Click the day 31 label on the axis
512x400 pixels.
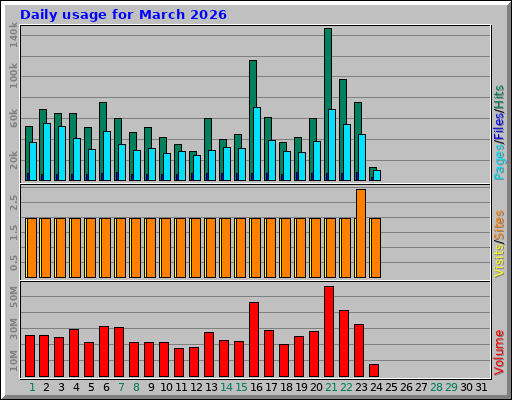coord(481,387)
